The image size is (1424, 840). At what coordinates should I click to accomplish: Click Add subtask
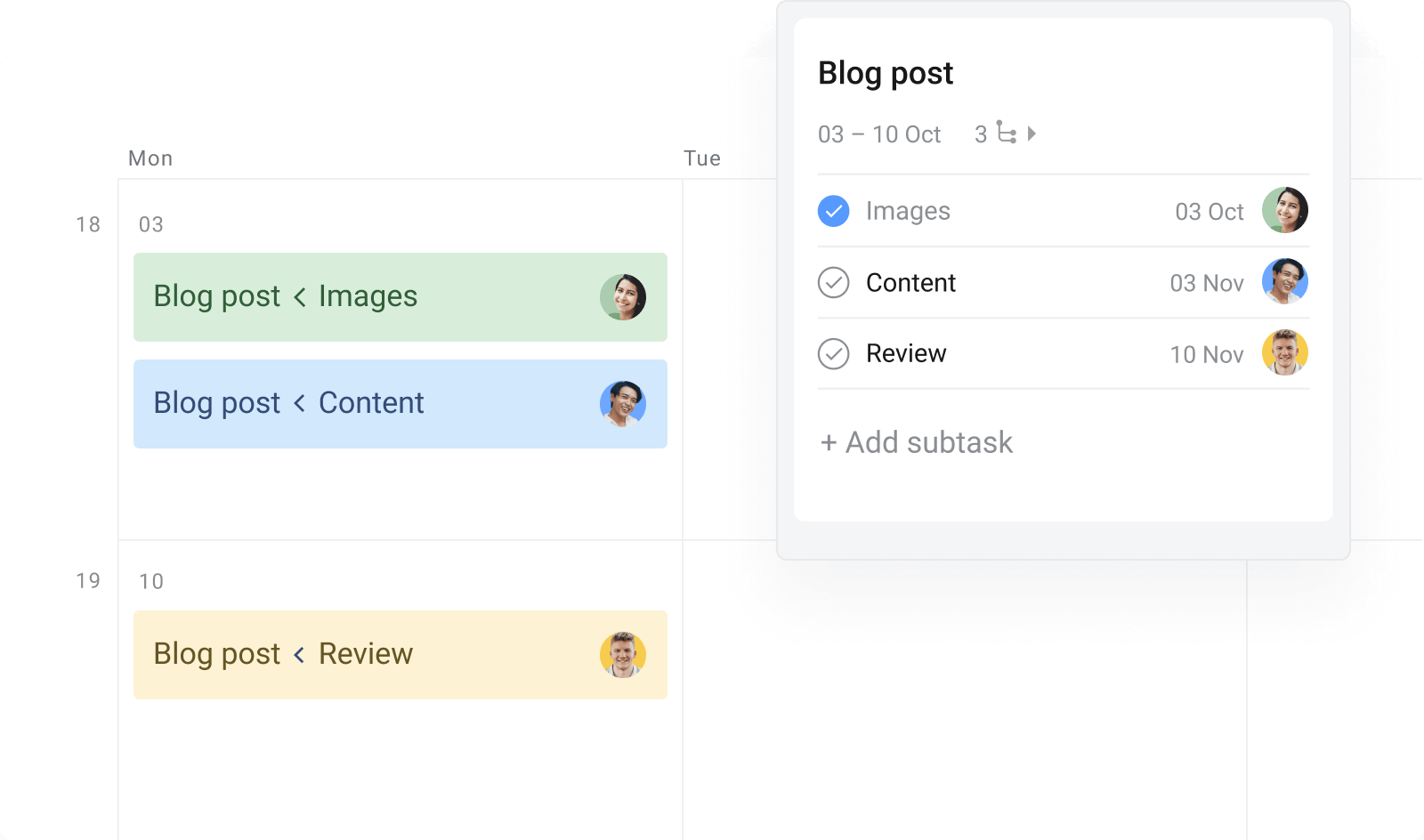[x=916, y=442]
